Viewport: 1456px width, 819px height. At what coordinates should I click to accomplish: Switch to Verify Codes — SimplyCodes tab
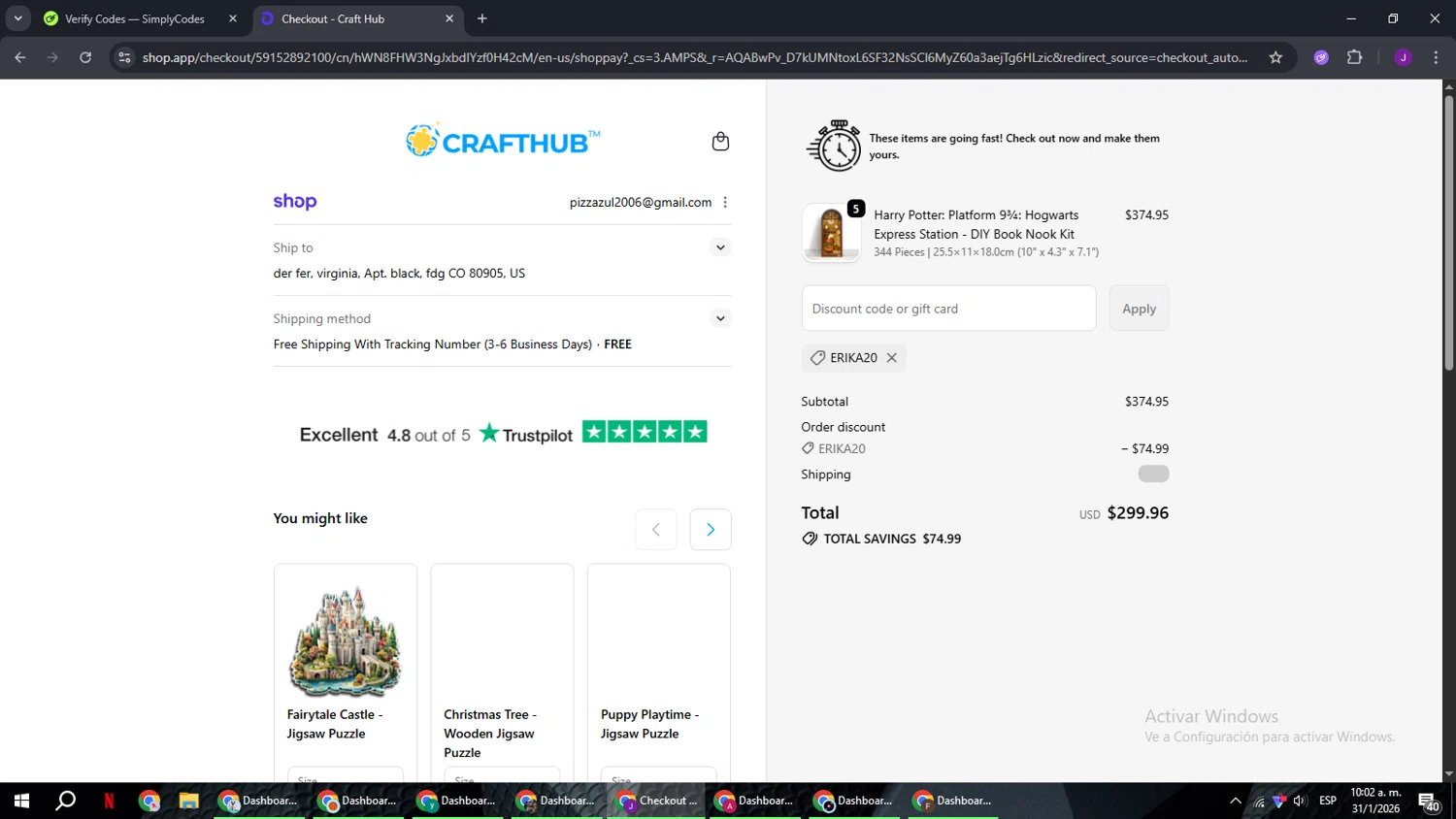tap(136, 18)
